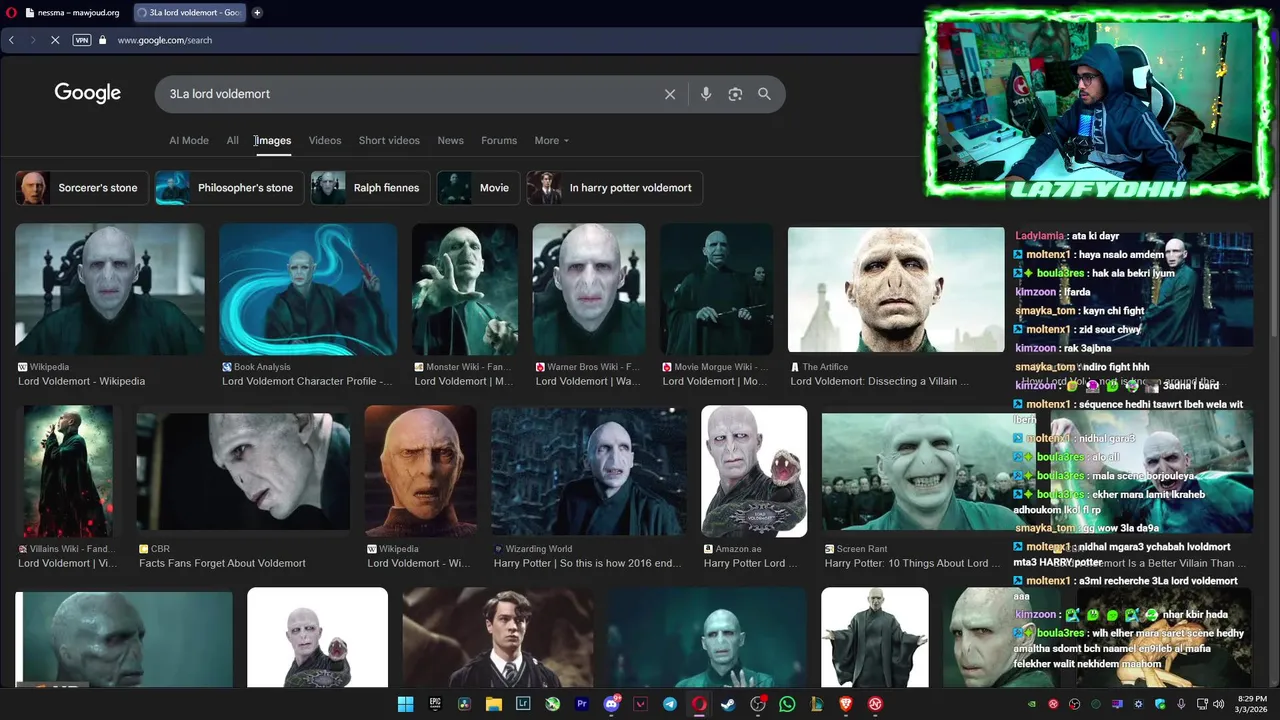Open the Forums tab
This screenshot has height=720, width=1280.
[499, 140]
